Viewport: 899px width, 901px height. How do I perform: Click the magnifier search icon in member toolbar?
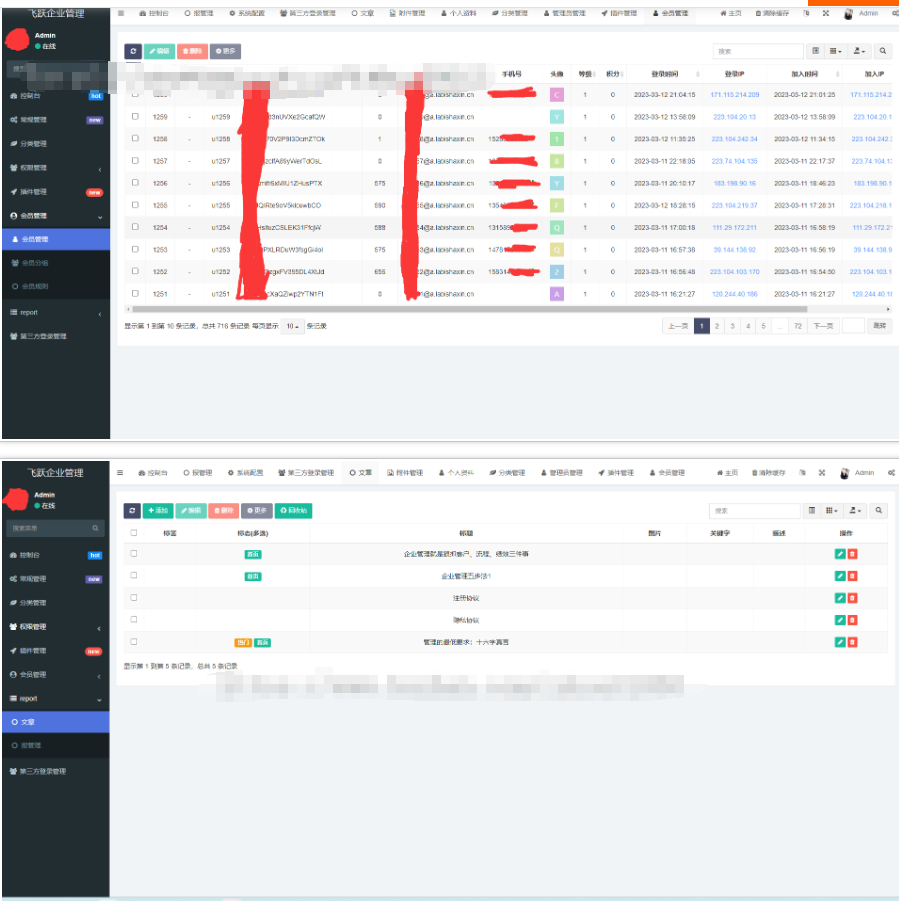882,51
